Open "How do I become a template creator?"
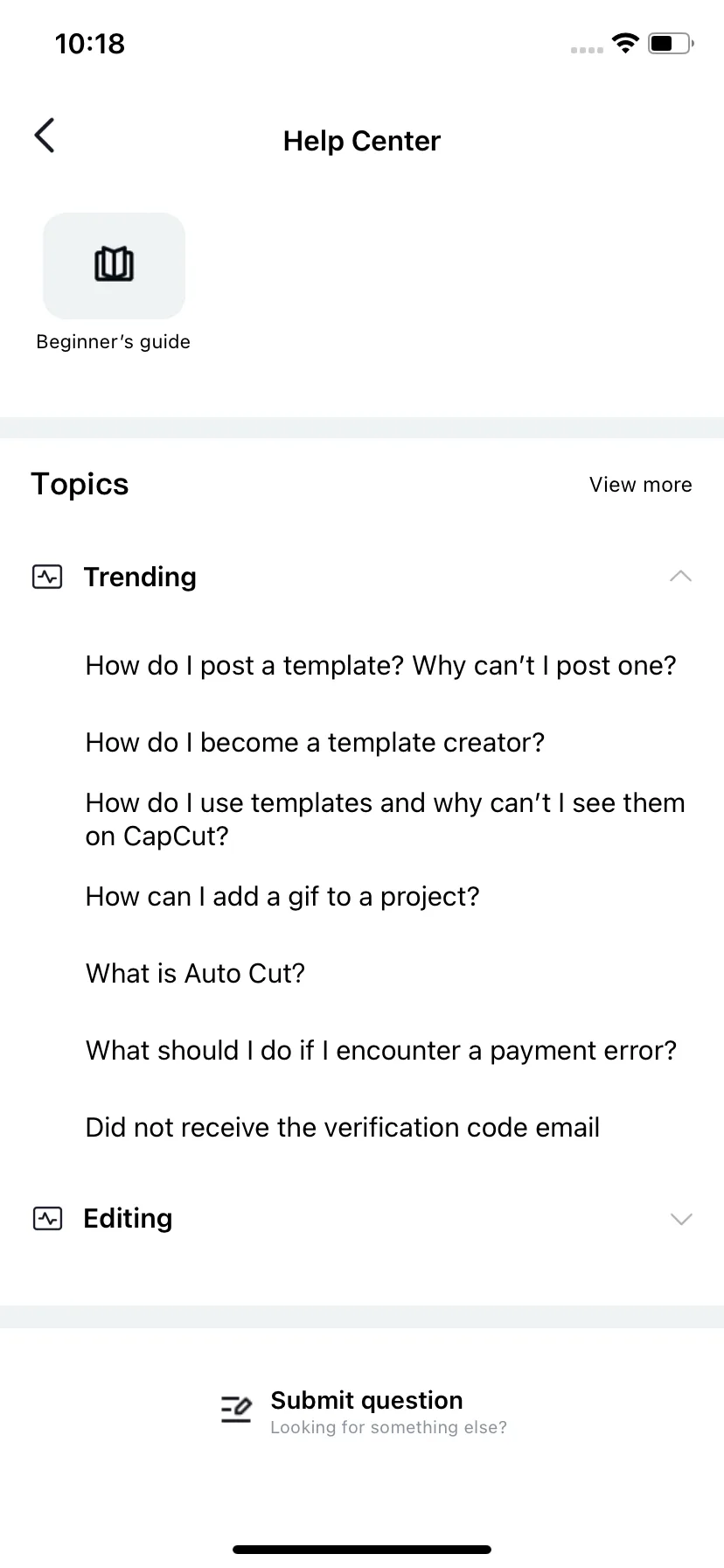 [315, 743]
